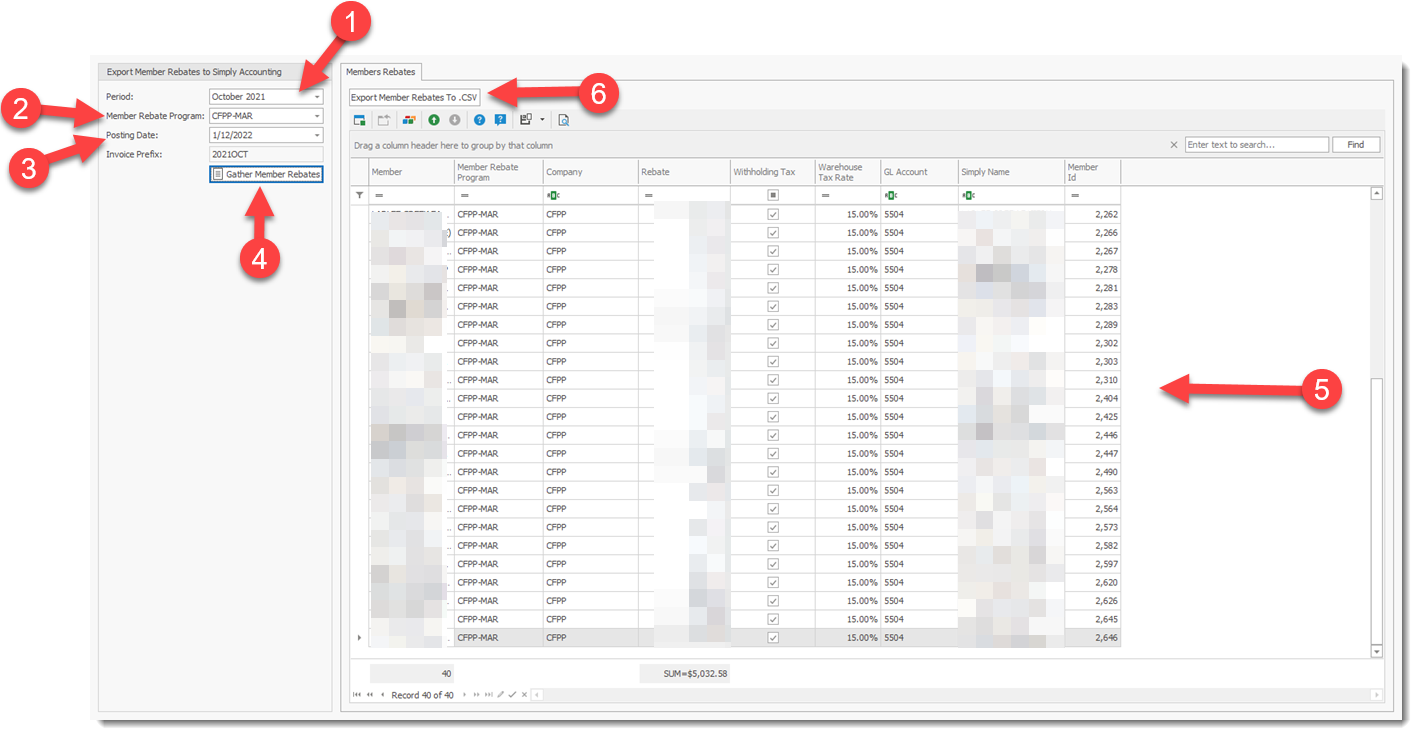Commit changes with the checkmark navigator icon
The height and width of the screenshot is (735, 1417).
[512, 694]
